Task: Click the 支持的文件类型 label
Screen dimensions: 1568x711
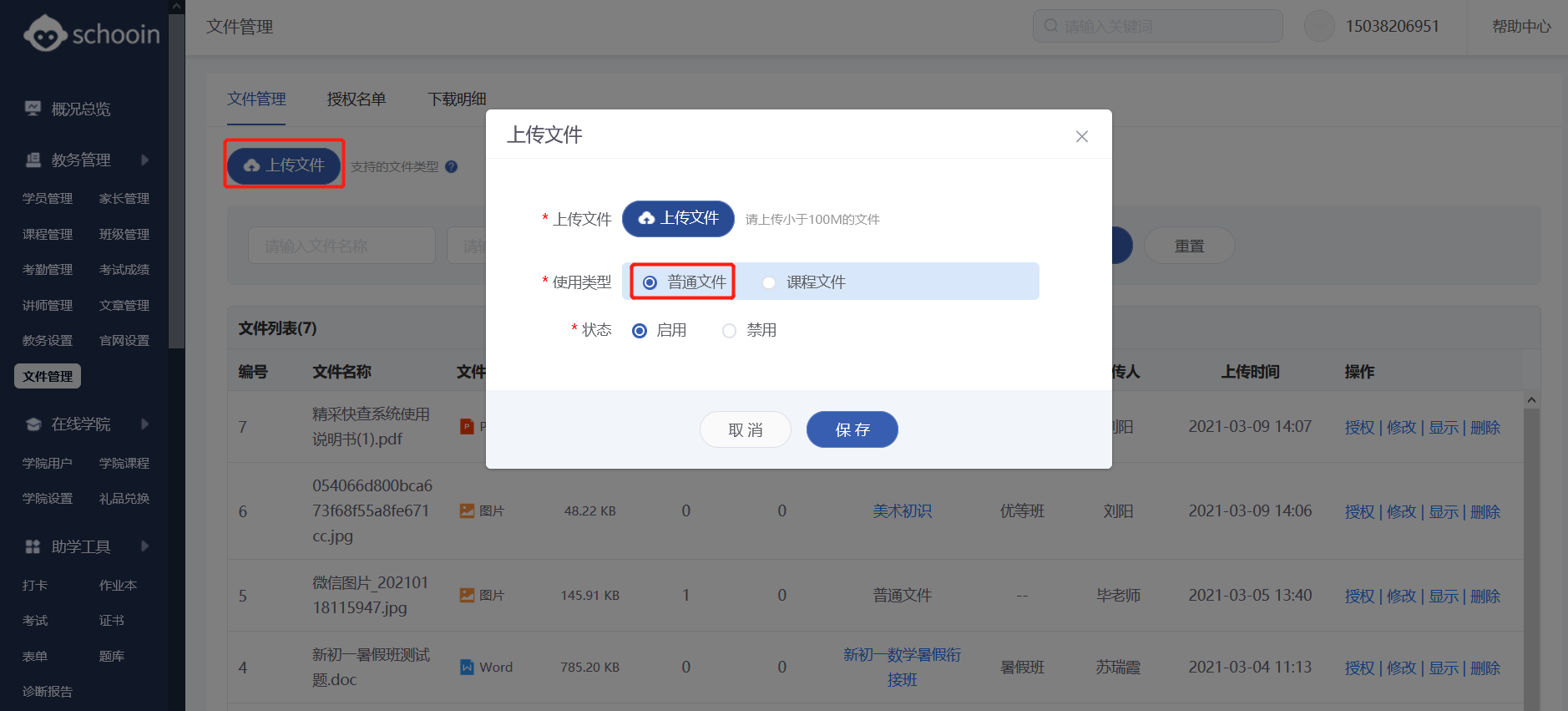Action: click(394, 166)
